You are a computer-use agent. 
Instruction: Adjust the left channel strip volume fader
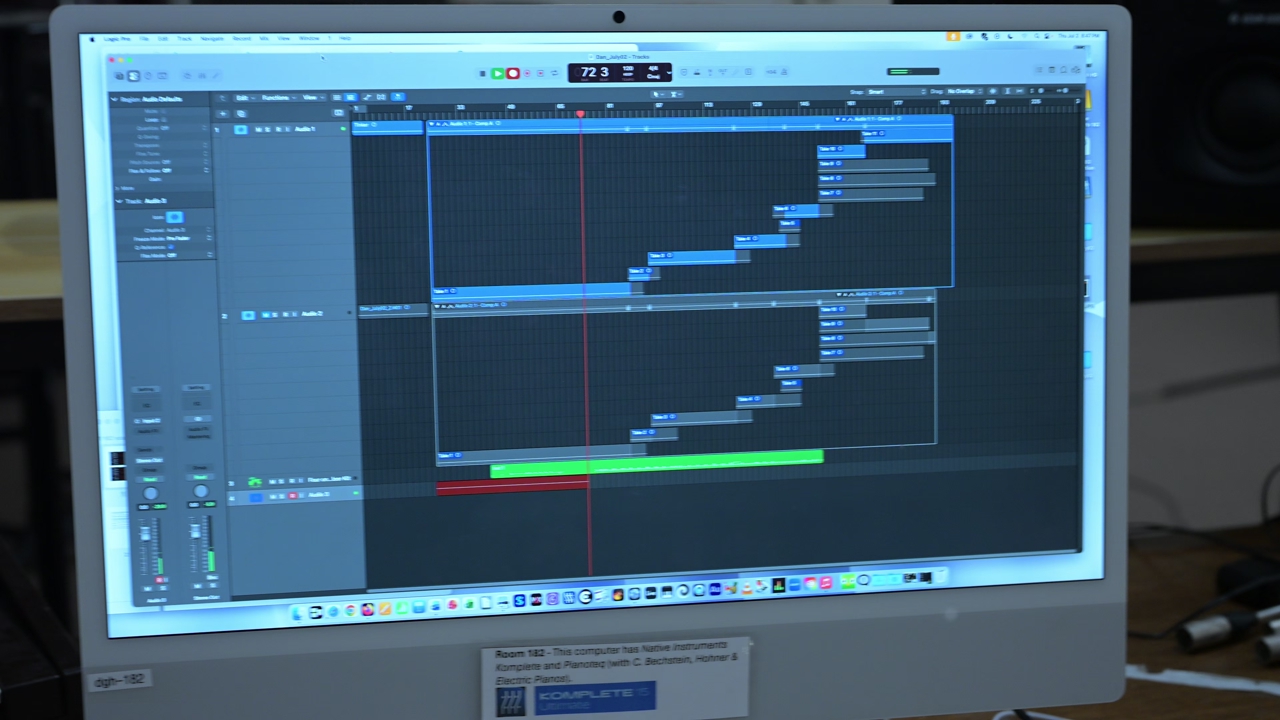[145, 533]
